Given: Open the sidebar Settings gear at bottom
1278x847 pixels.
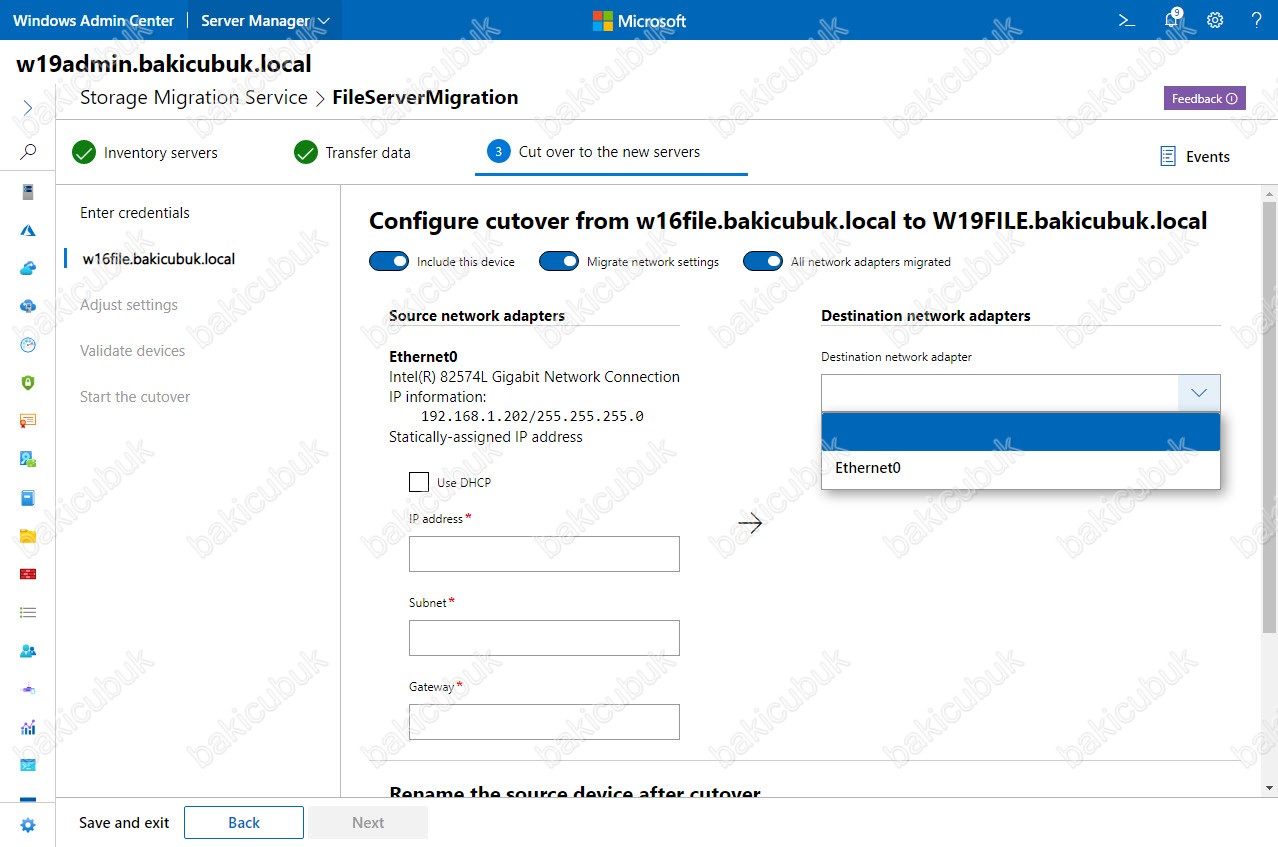Looking at the screenshot, I should point(28,825).
